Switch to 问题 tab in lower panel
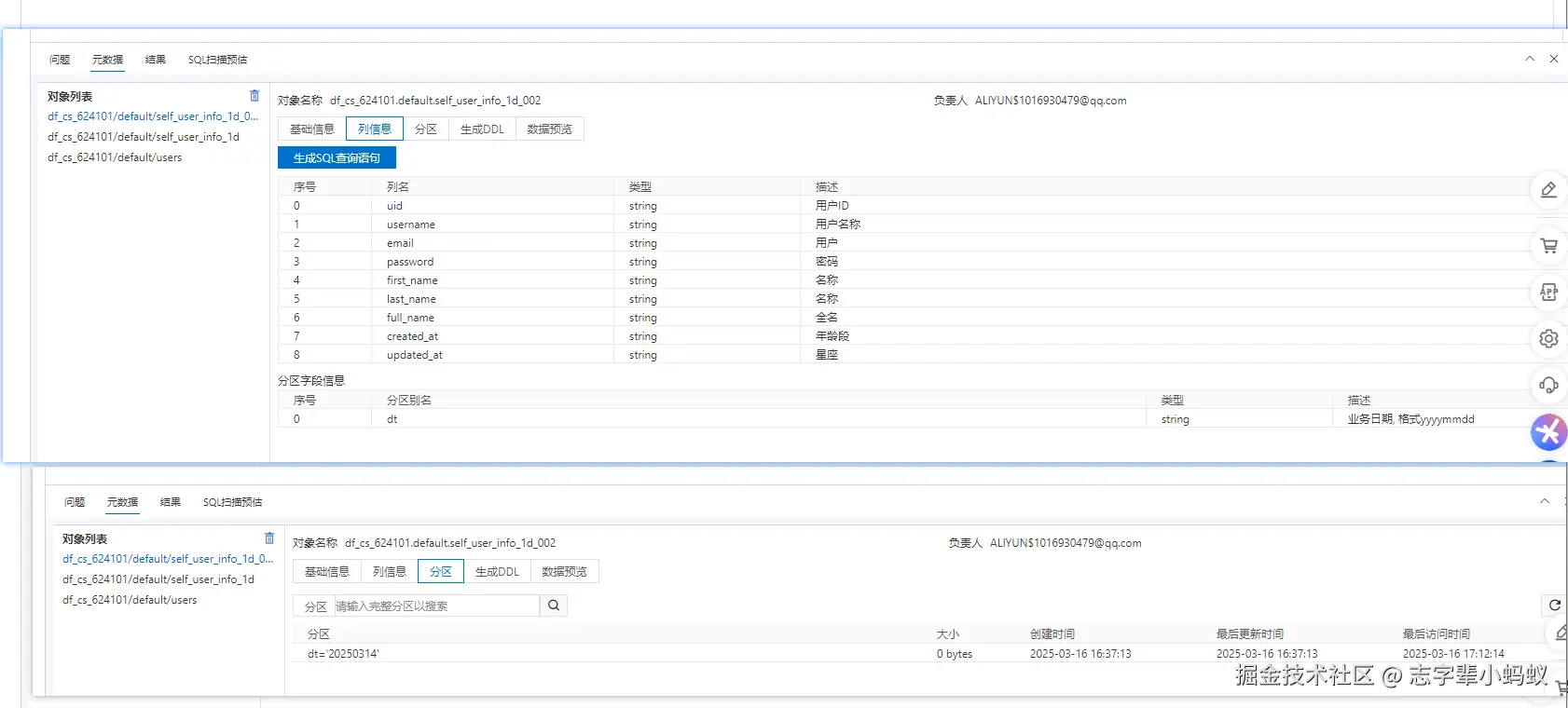The width and height of the screenshot is (1568, 708). (75, 502)
